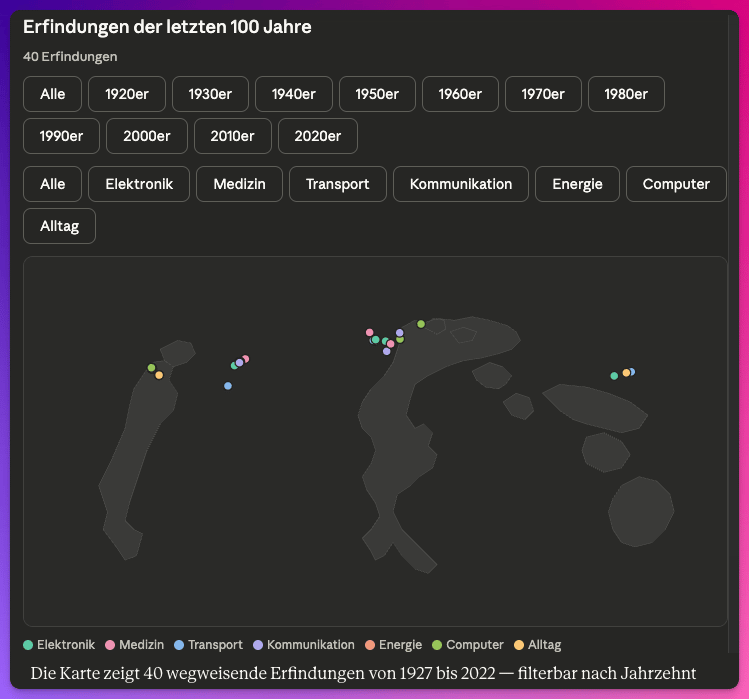The width and height of the screenshot is (749, 699).
Task: Click the Alltag legend color dot
Action: tap(519, 645)
